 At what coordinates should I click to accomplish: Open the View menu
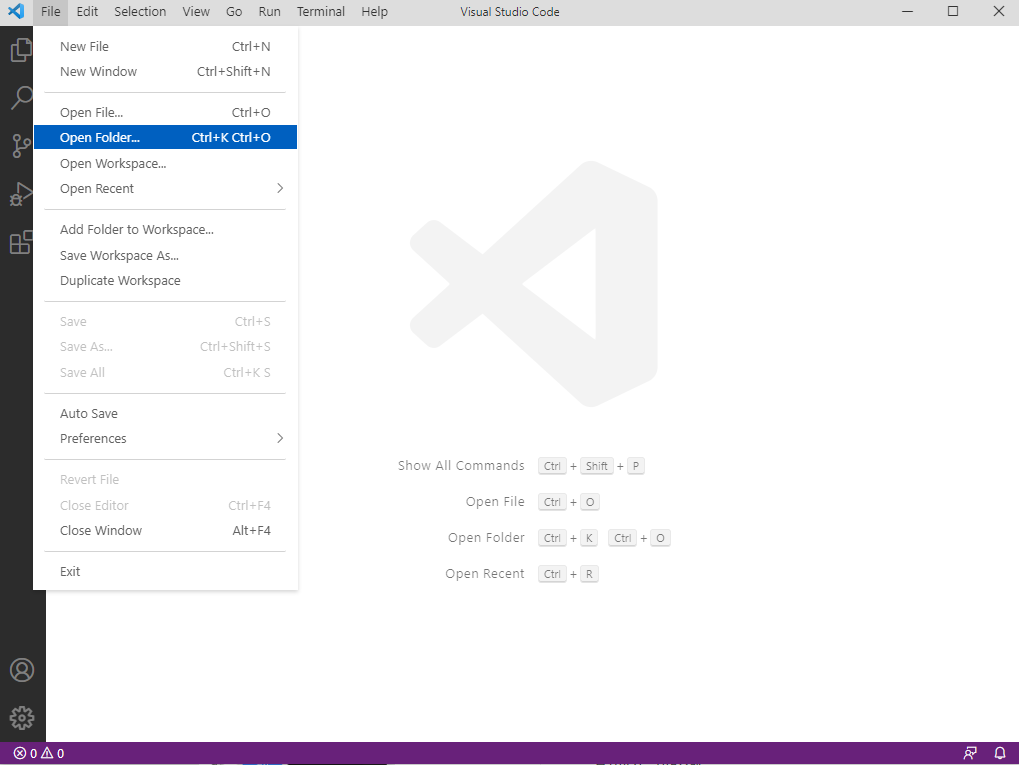pos(196,12)
